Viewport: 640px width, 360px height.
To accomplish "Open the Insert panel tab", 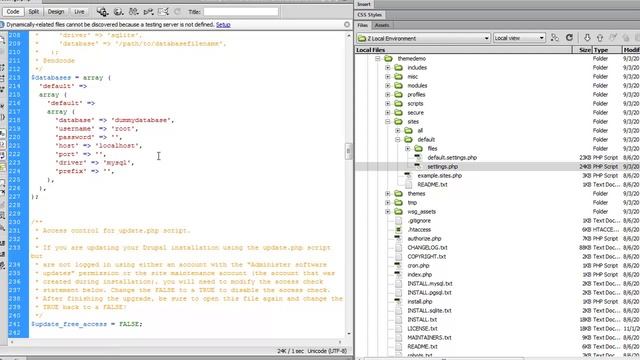I will tap(364, 4).
